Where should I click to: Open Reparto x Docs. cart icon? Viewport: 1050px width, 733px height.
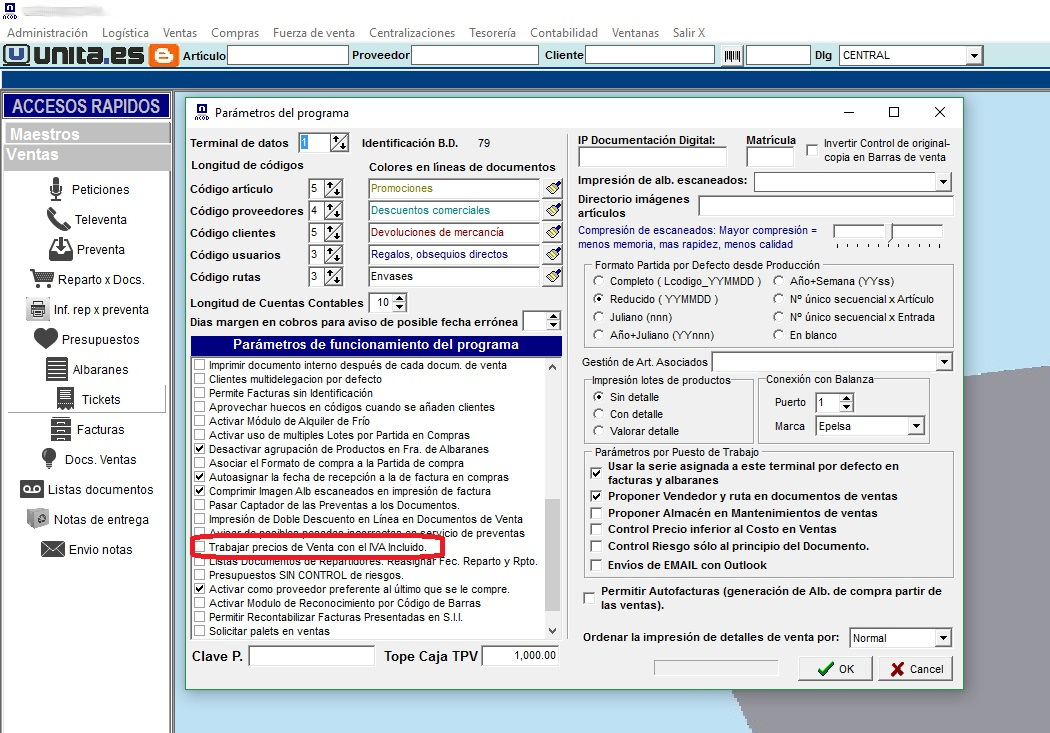[x=42, y=278]
